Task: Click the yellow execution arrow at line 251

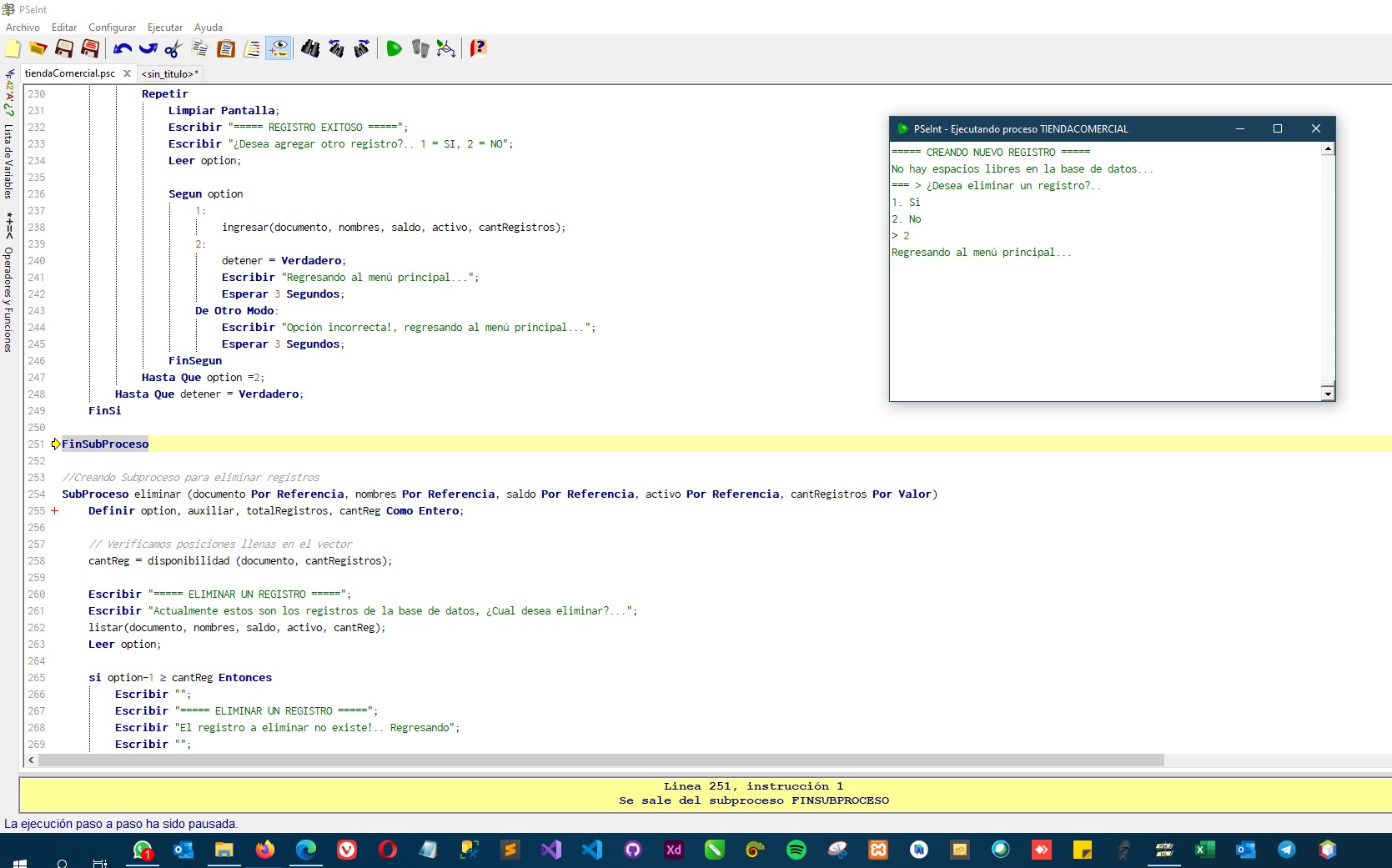Action: coord(56,444)
